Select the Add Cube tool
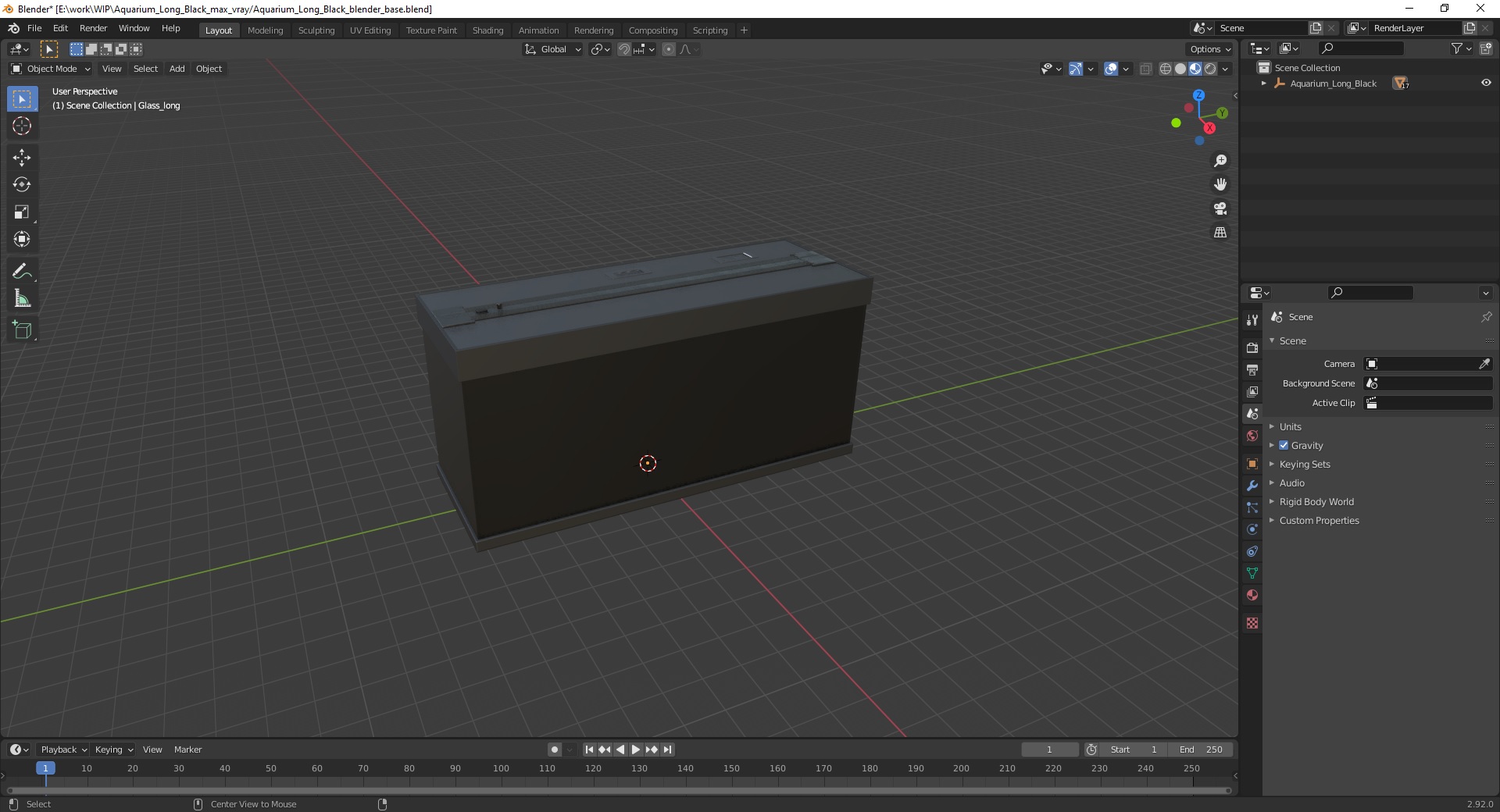1500x812 pixels. point(22,330)
